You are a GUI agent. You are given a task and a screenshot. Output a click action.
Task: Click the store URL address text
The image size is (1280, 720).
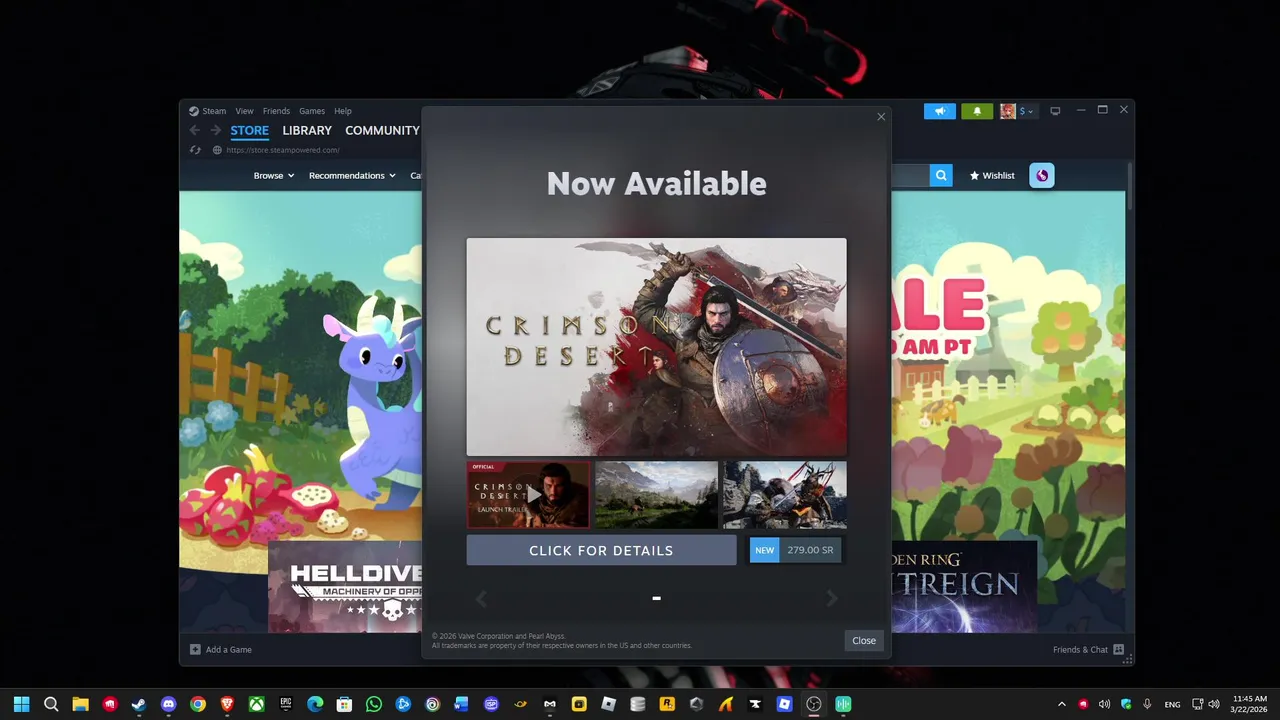coord(283,150)
